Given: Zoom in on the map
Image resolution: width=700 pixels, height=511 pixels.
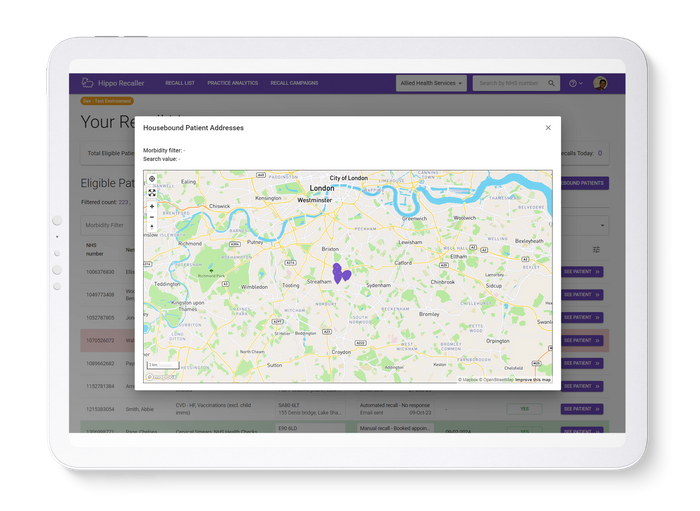Looking at the screenshot, I should point(152,207).
